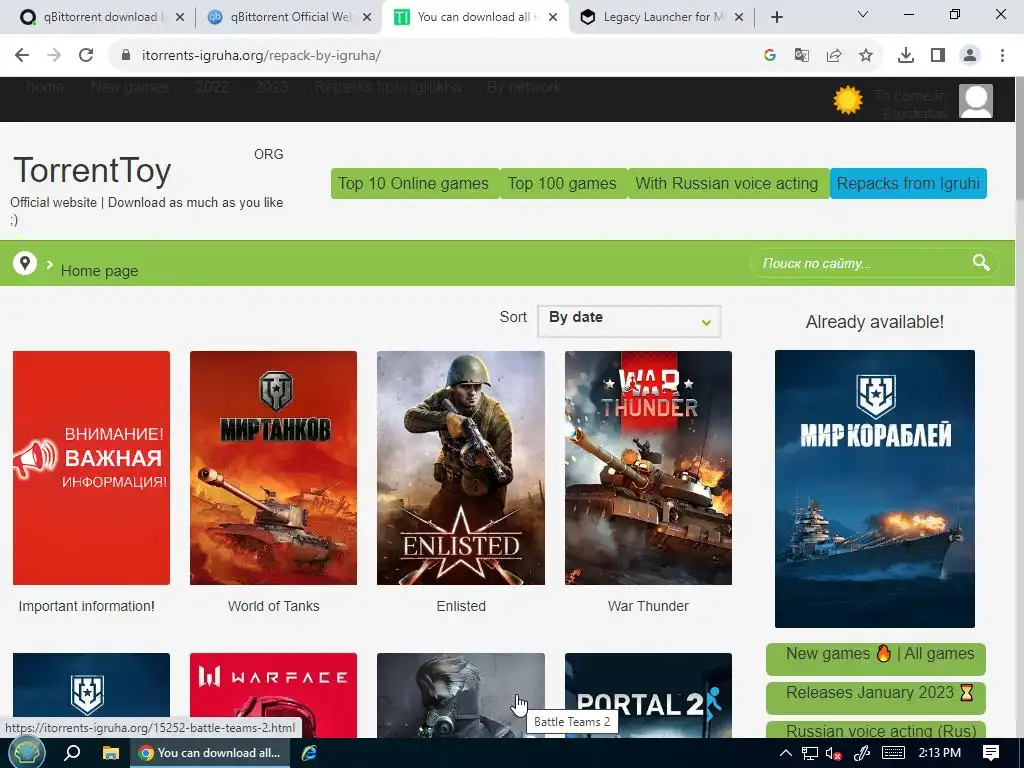Select the You can download all tab
Screen dimensions: 1024x768
point(473,17)
